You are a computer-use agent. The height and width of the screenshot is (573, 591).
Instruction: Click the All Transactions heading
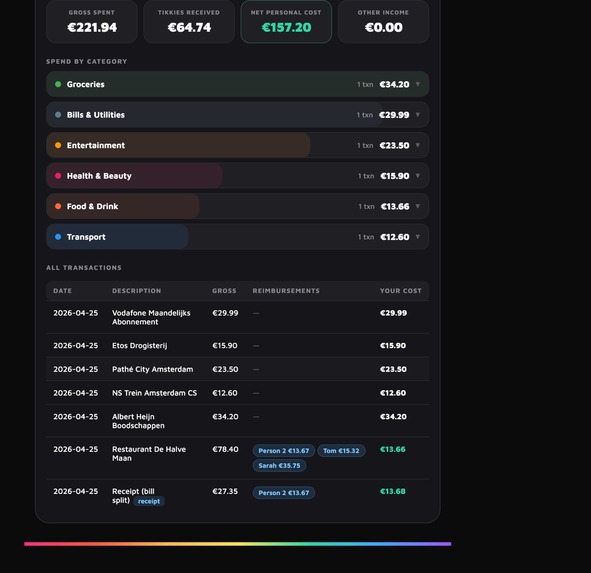pyautogui.click(x=84, y=268)
